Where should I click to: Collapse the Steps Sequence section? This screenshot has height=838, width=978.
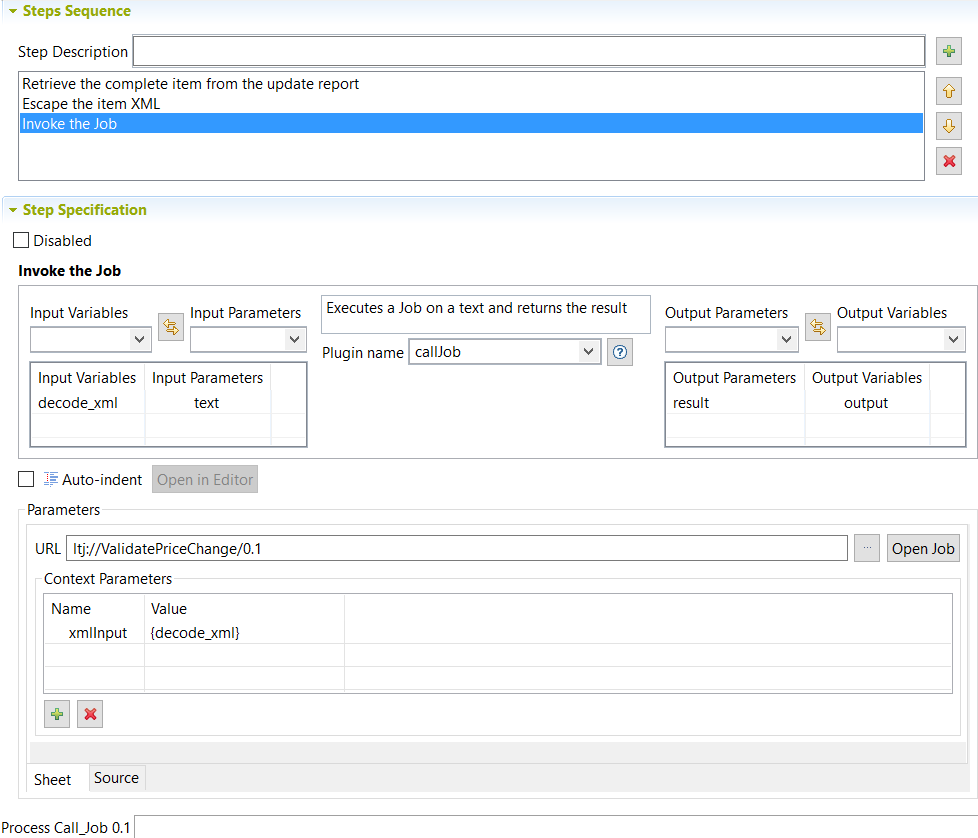[x=13, y=11]
